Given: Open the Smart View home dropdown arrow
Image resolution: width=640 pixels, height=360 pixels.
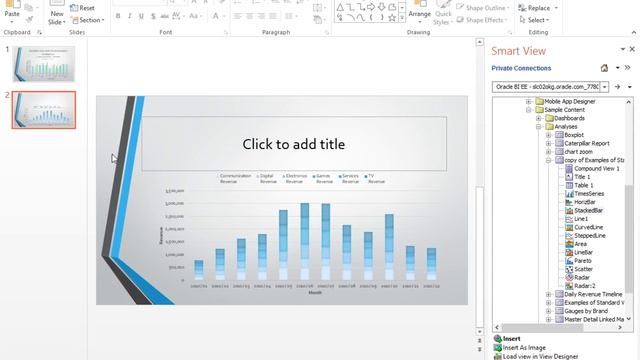Looking at the screenshot, I should pyautogui.click(x=618, y=68).
